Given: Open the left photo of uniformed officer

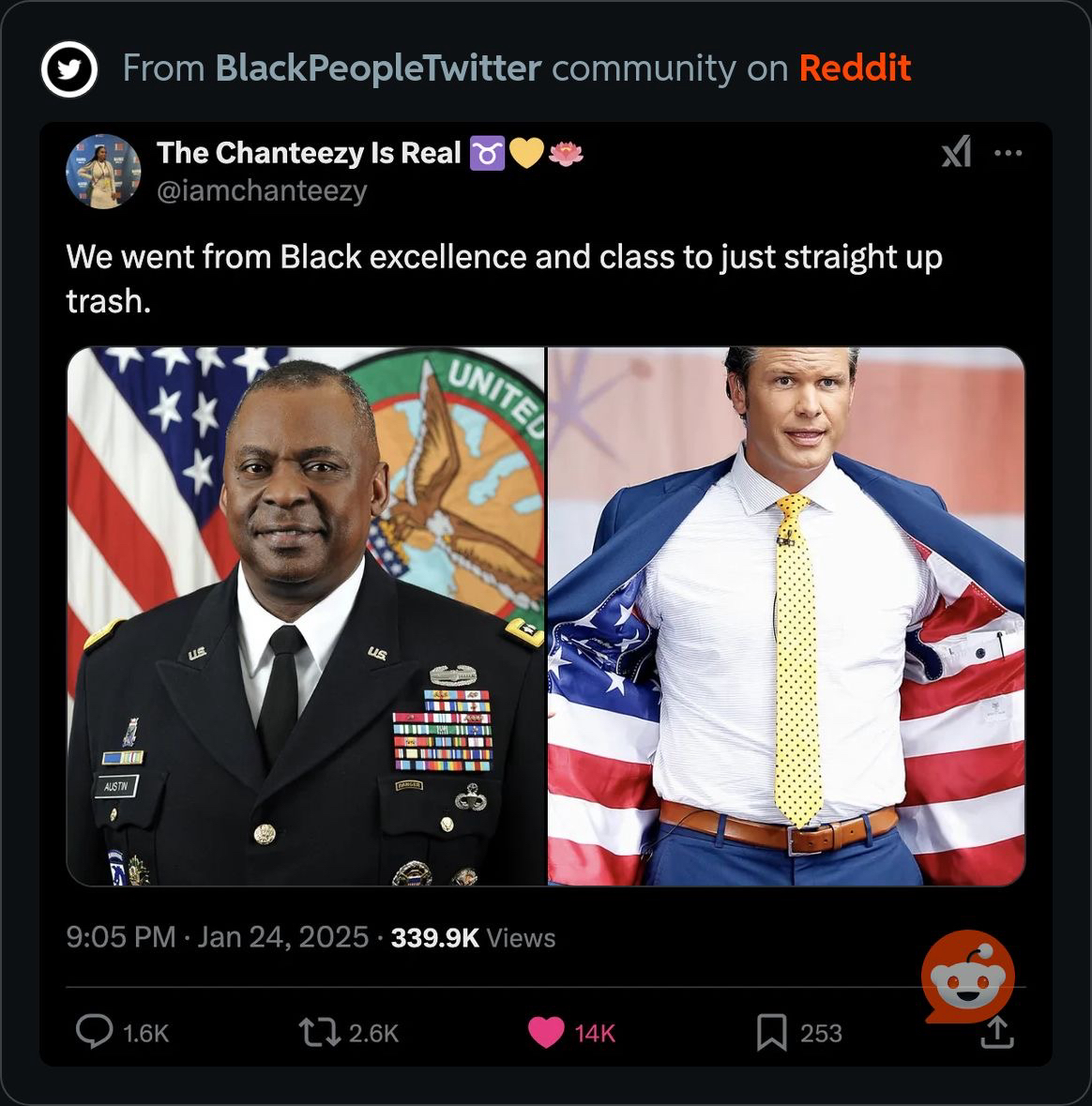Looking at the screenshot, I should pos(306,616).
